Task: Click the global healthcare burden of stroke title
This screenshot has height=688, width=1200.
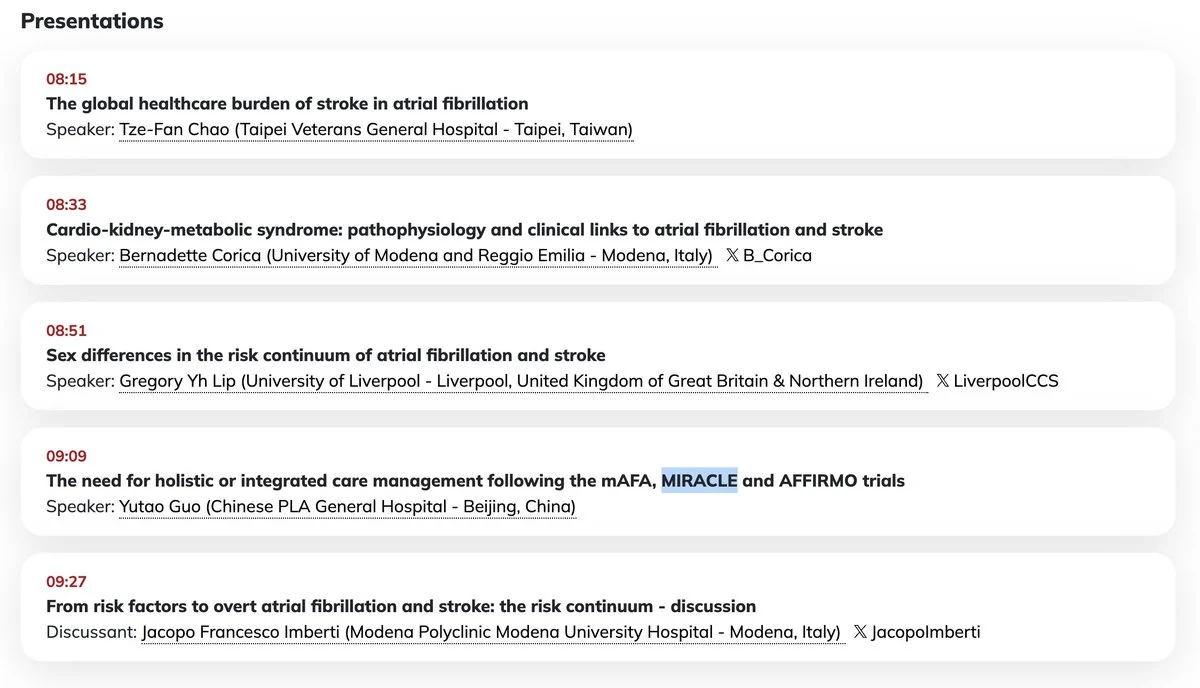Action: click(287, 103)
